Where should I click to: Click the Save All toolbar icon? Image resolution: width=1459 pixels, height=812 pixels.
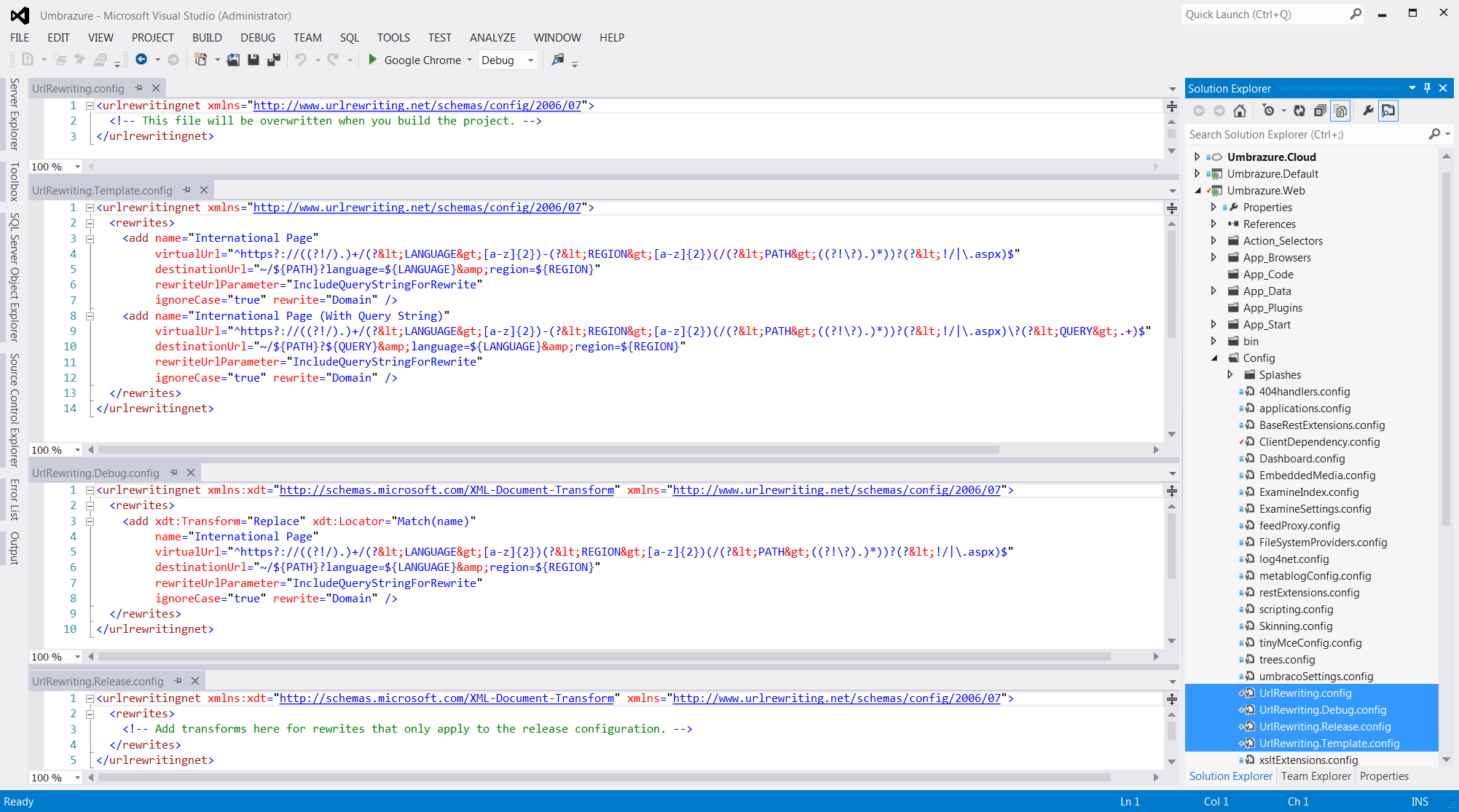point(274,60)
